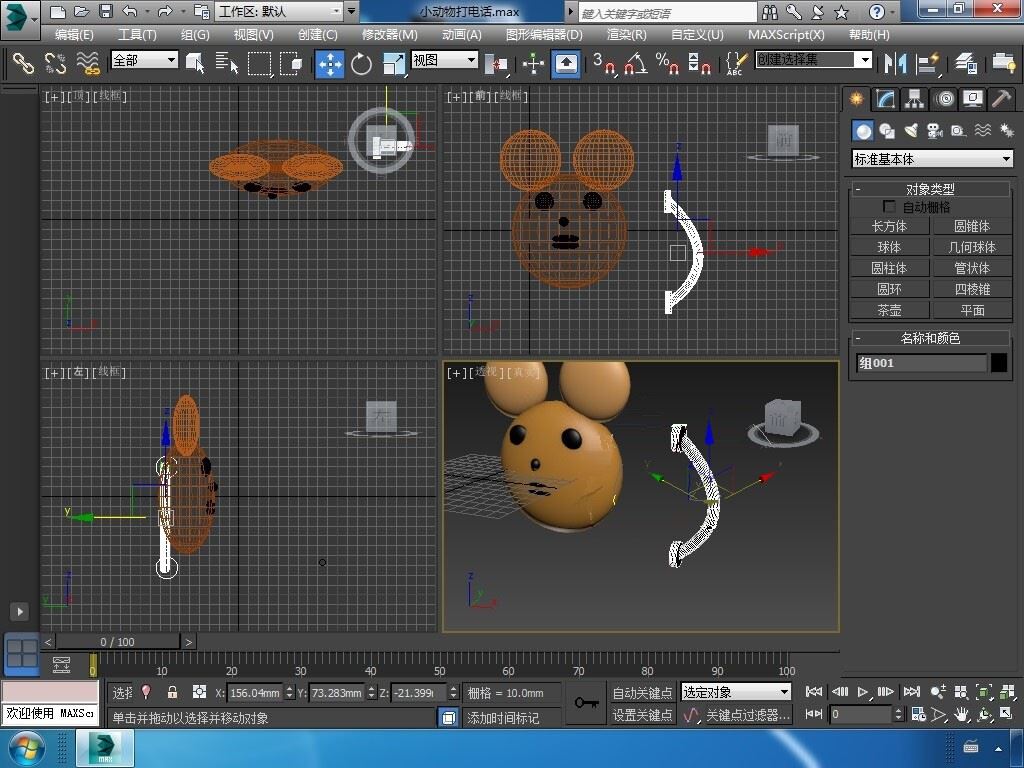Open the Motion panel tab
The height and width of the screenshot is (768, 1024).
944,99
